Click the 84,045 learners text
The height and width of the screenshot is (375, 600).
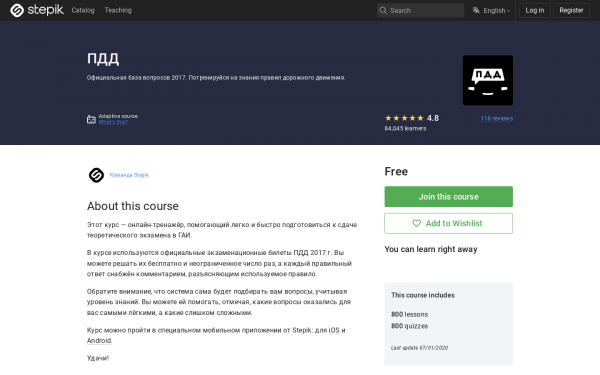coord(405,129)
